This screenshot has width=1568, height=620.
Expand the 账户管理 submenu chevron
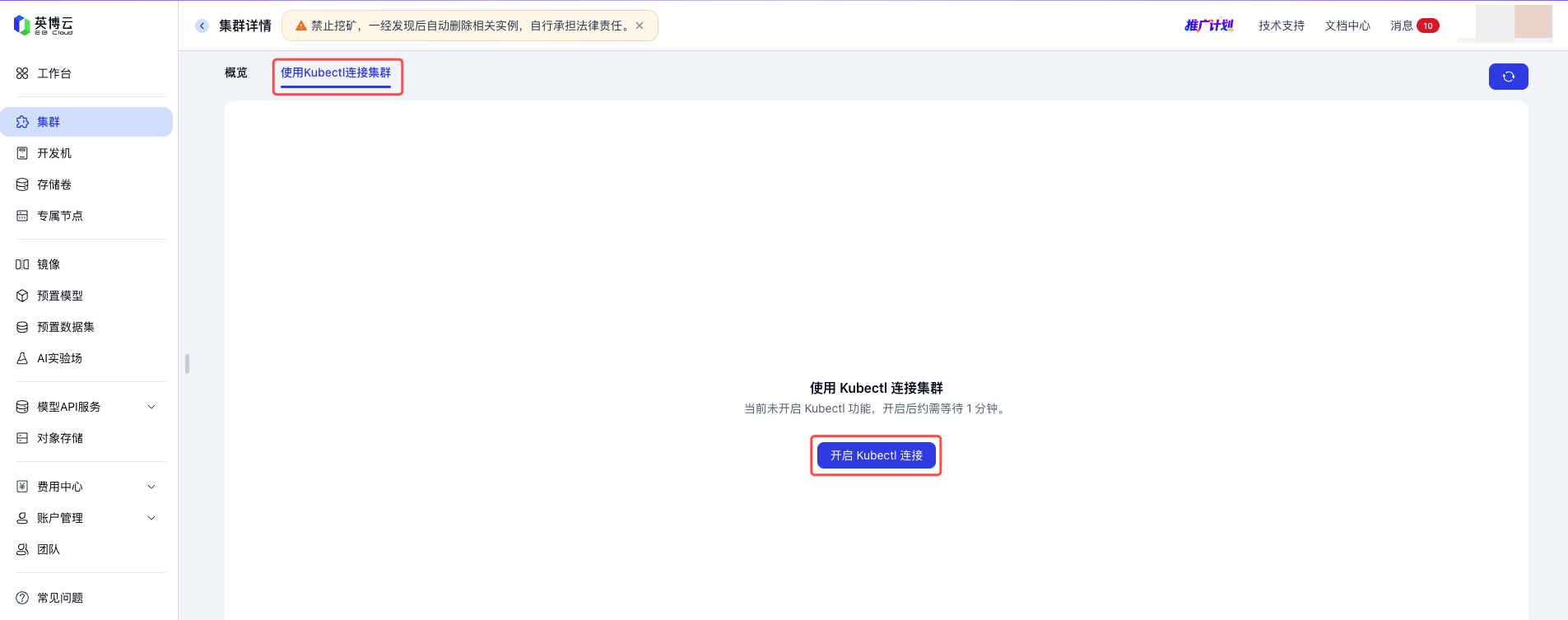151,518
